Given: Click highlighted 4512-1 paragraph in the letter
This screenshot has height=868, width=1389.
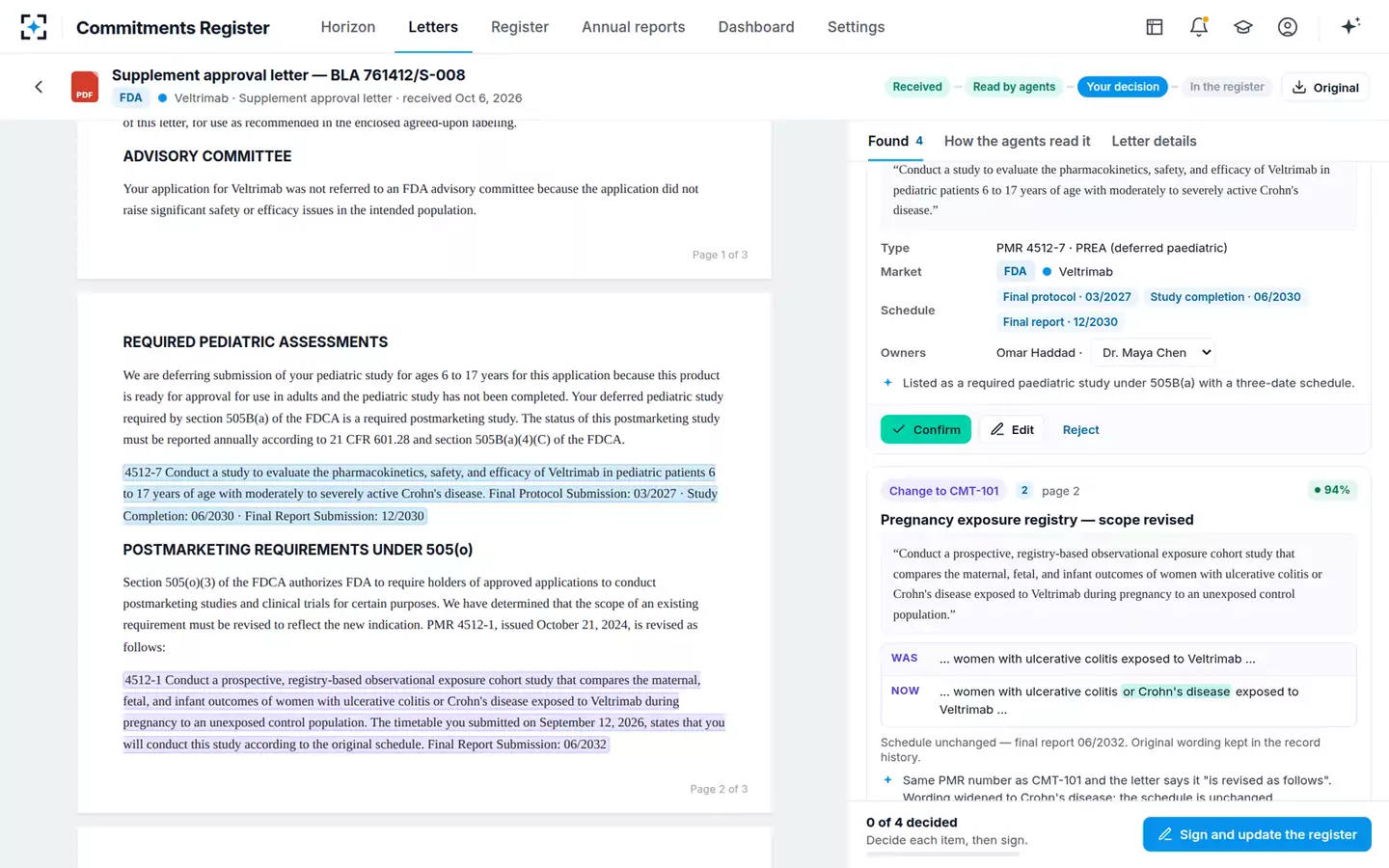Looking at the screenshot, I should coord(423,712).
